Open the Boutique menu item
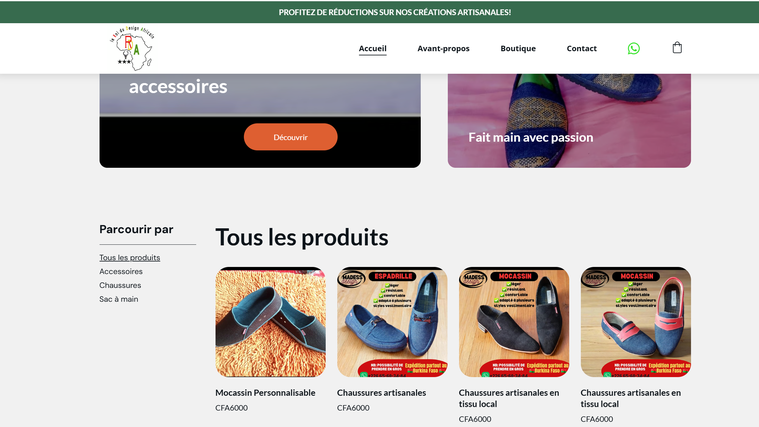 [x=518, y=48]
